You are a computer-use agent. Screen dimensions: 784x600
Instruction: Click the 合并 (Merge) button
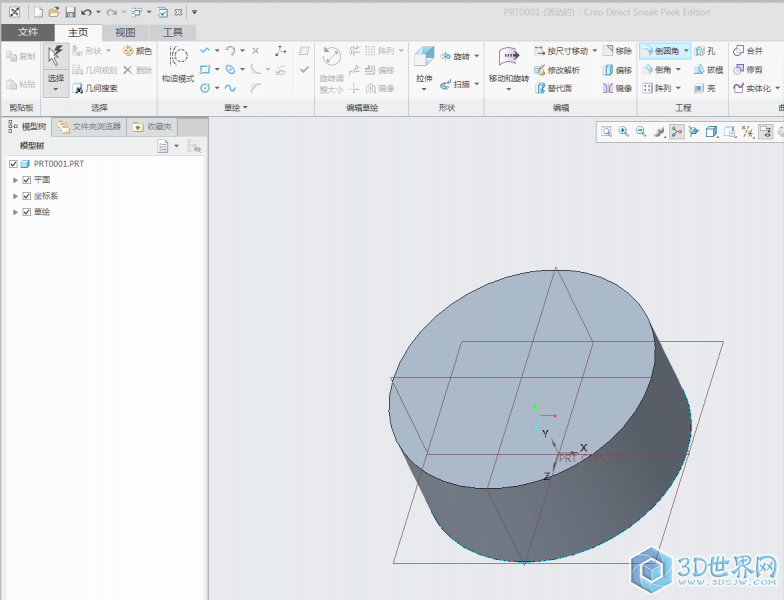tap(747, 51)
